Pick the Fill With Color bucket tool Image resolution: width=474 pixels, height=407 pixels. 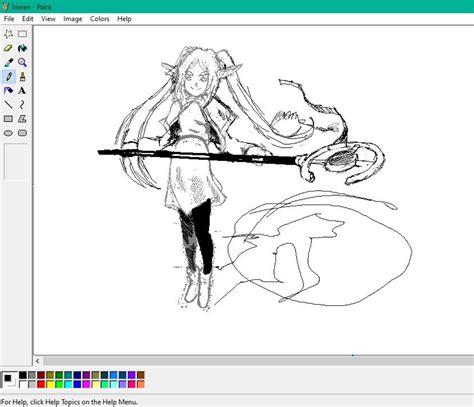coord(22,48)
